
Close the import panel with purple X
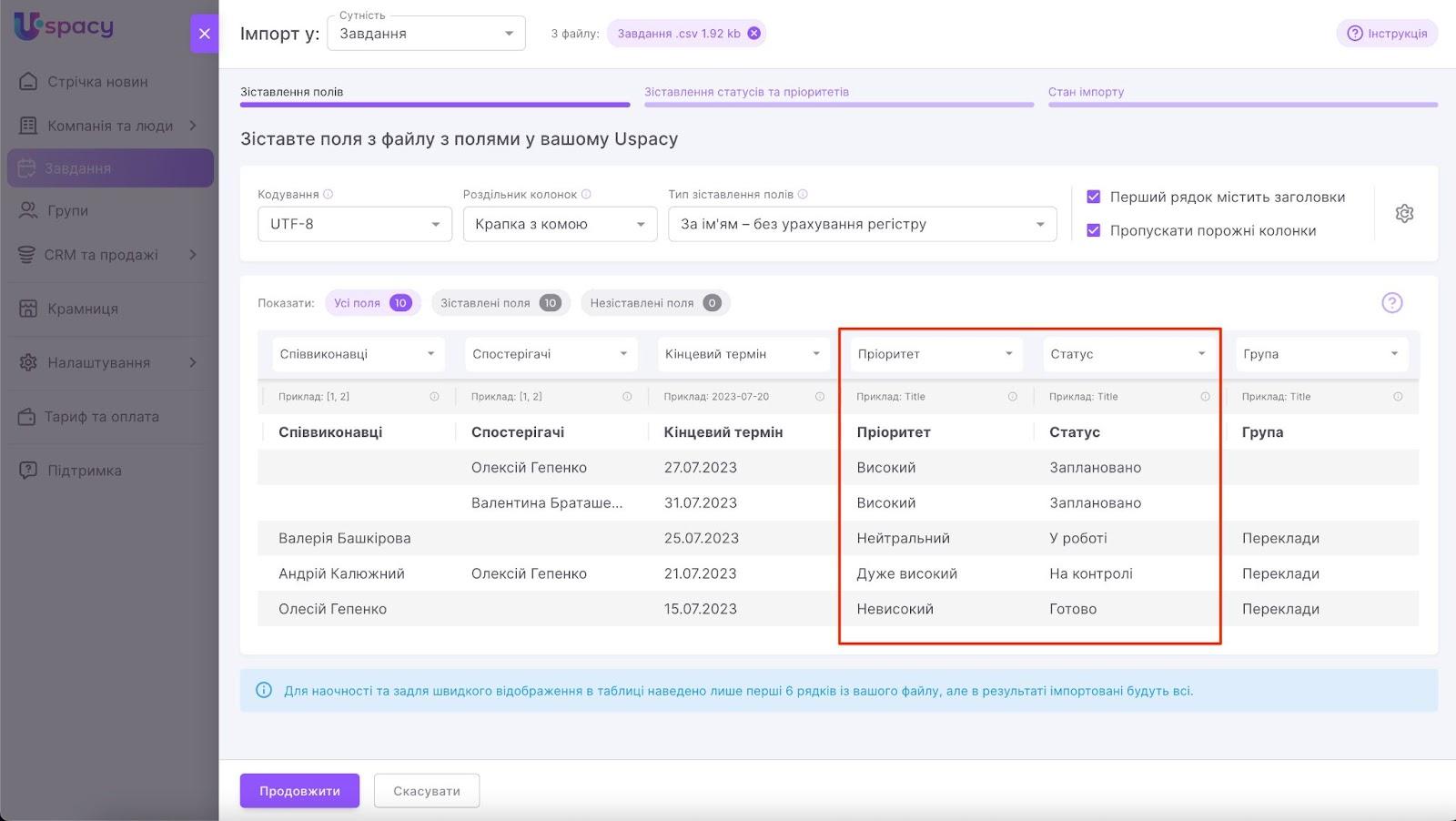(x=204, y=34)
